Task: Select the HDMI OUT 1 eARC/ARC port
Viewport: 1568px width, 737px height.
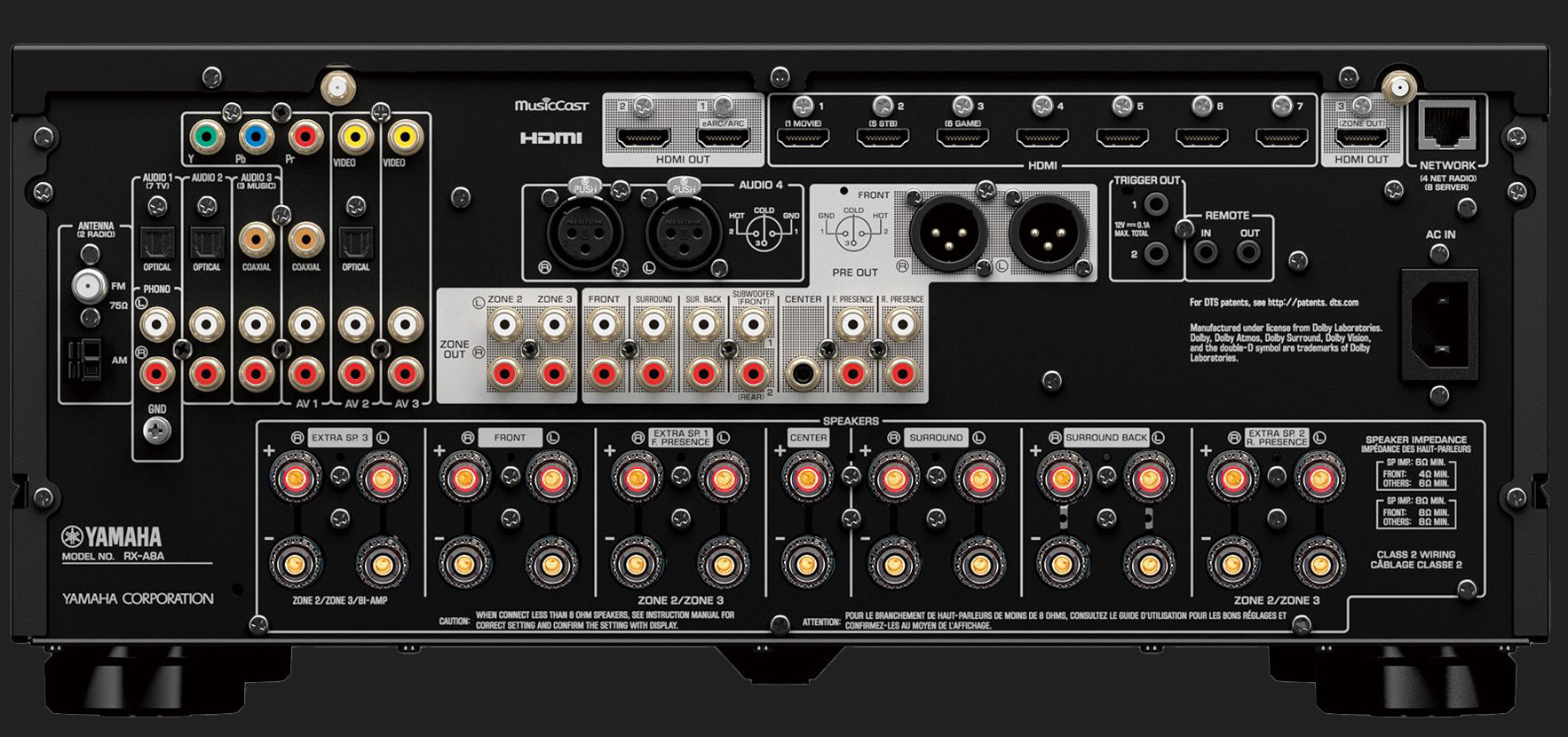Action: [x=723, y=138]
